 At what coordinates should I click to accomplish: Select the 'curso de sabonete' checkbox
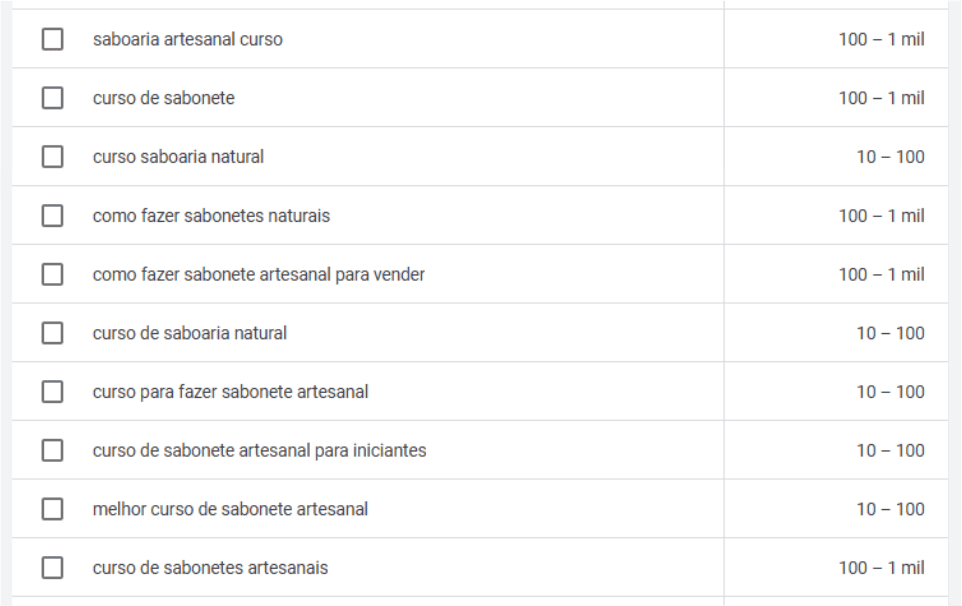(x=52, y=98)
